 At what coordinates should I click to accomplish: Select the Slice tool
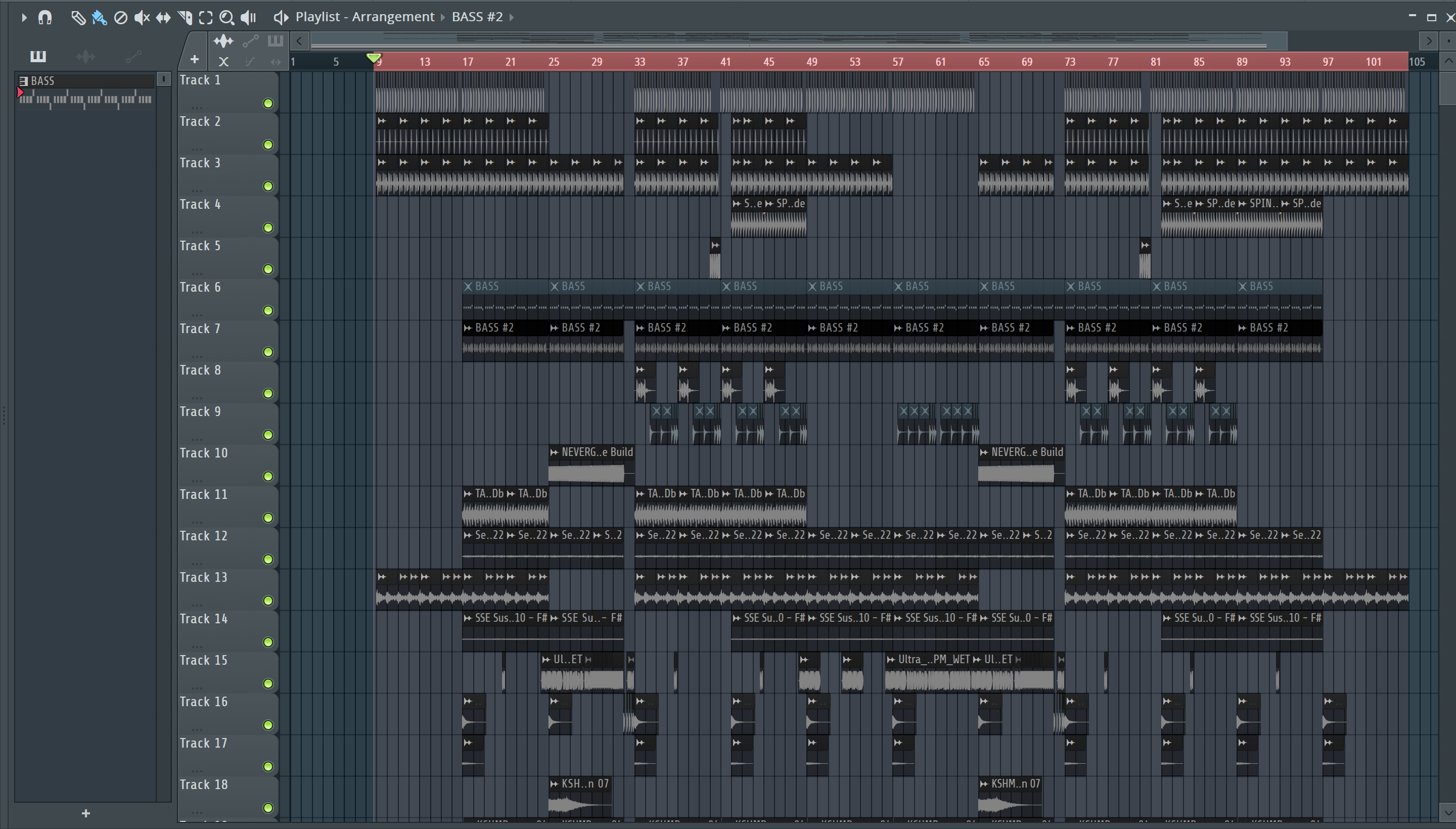point(185,18)
